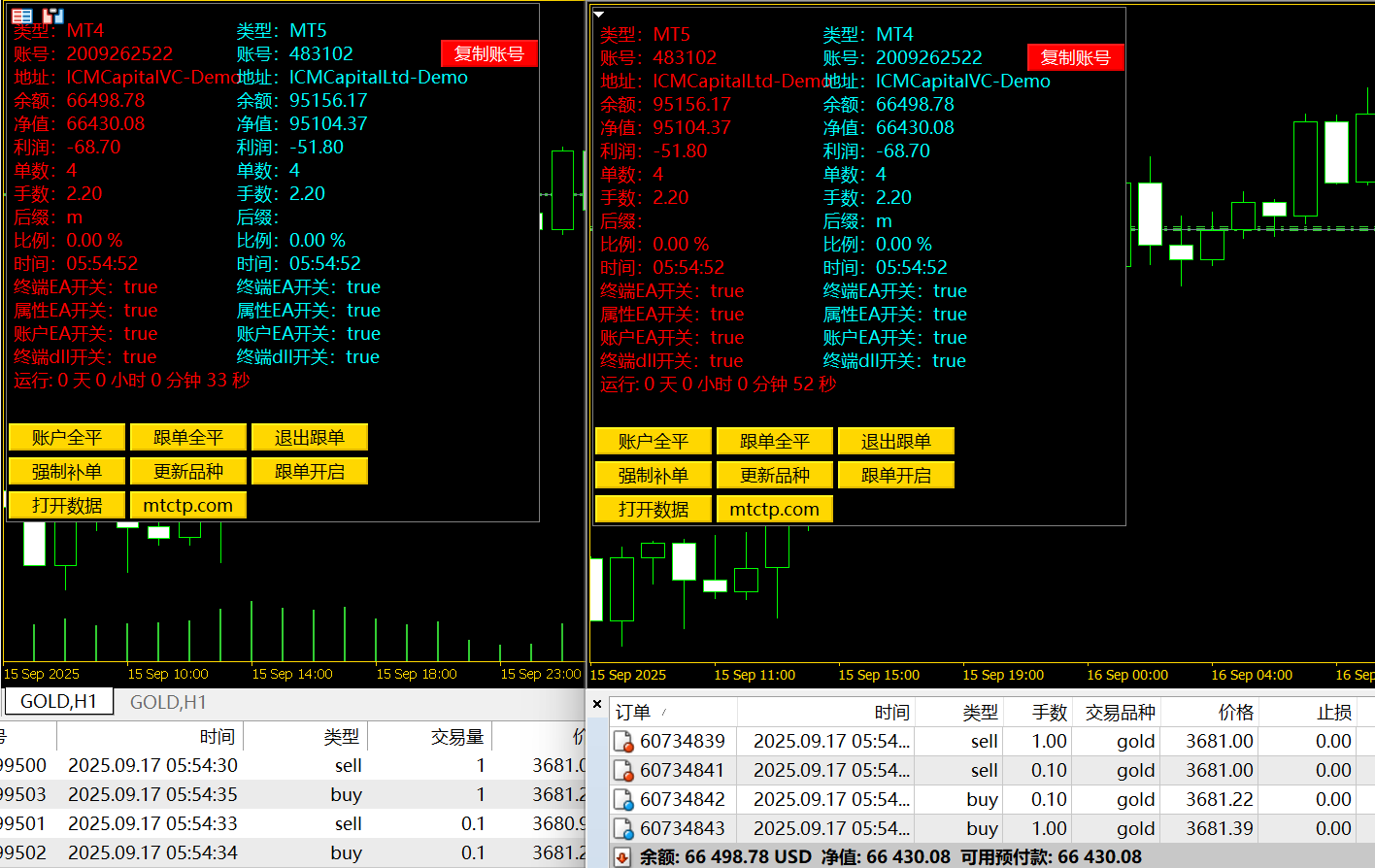
Task: Enable copying with 跟单开启 in right panel
Action: coord(895,476)
